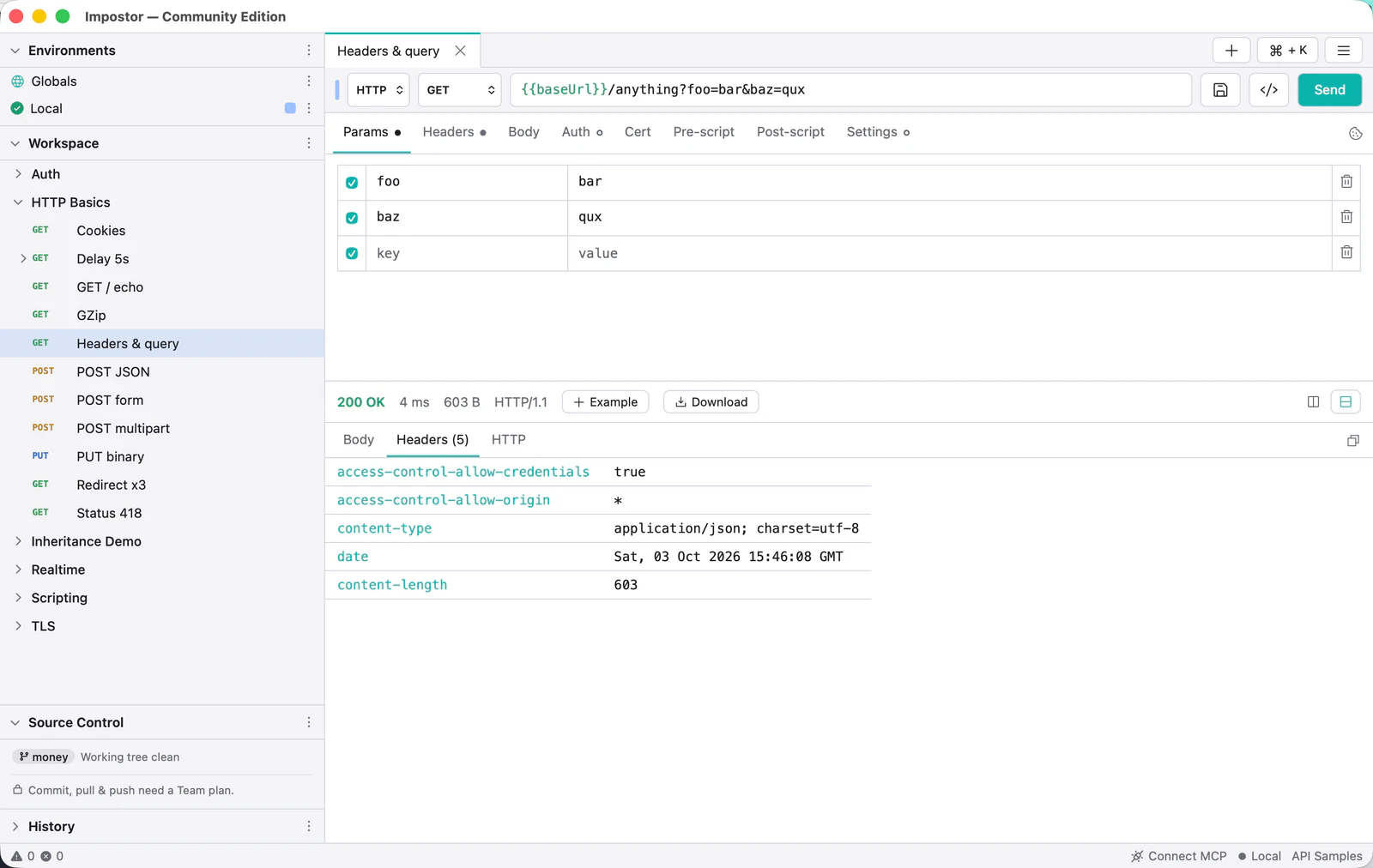Open the hamburger menu icon
Viewport: 1373px width, 868px height.
tap(1344, 51)
